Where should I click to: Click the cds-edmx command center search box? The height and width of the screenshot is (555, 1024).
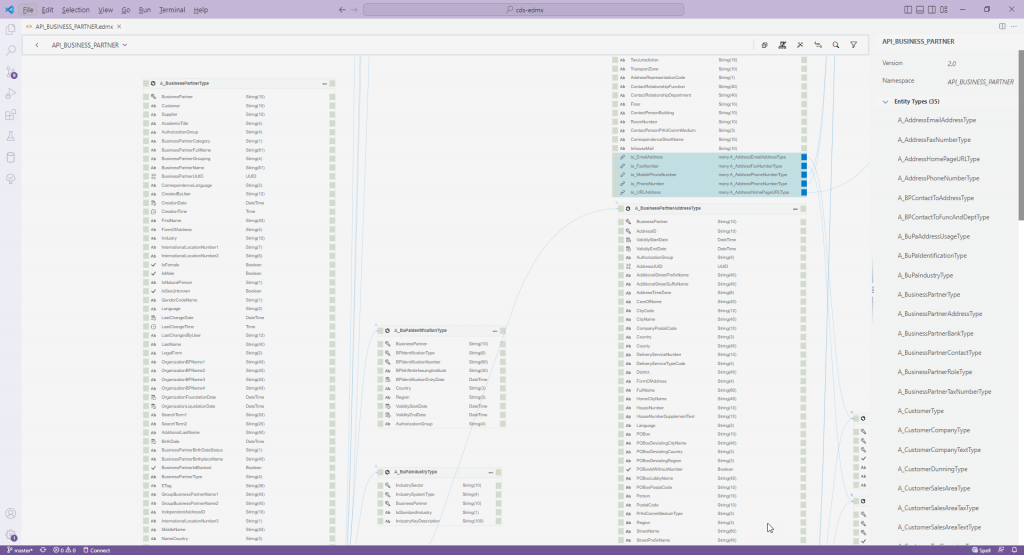pos(524,10)
